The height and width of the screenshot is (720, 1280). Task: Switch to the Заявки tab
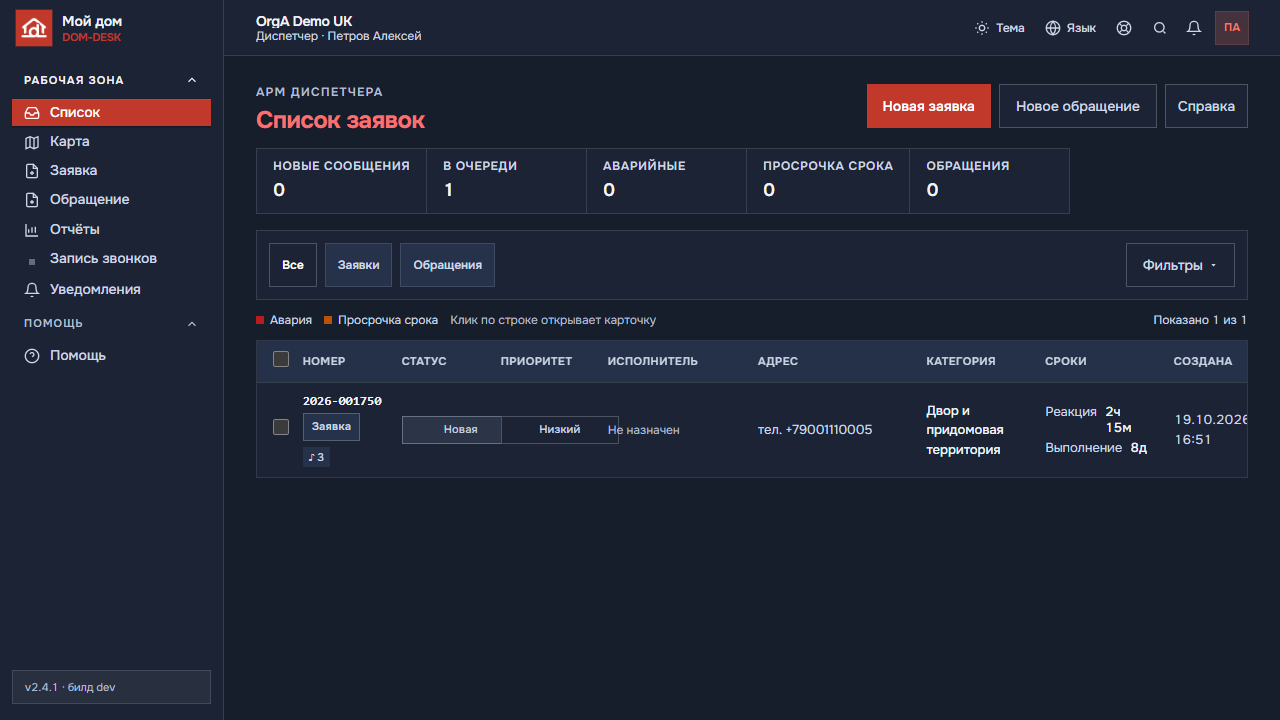pos(358,265)
